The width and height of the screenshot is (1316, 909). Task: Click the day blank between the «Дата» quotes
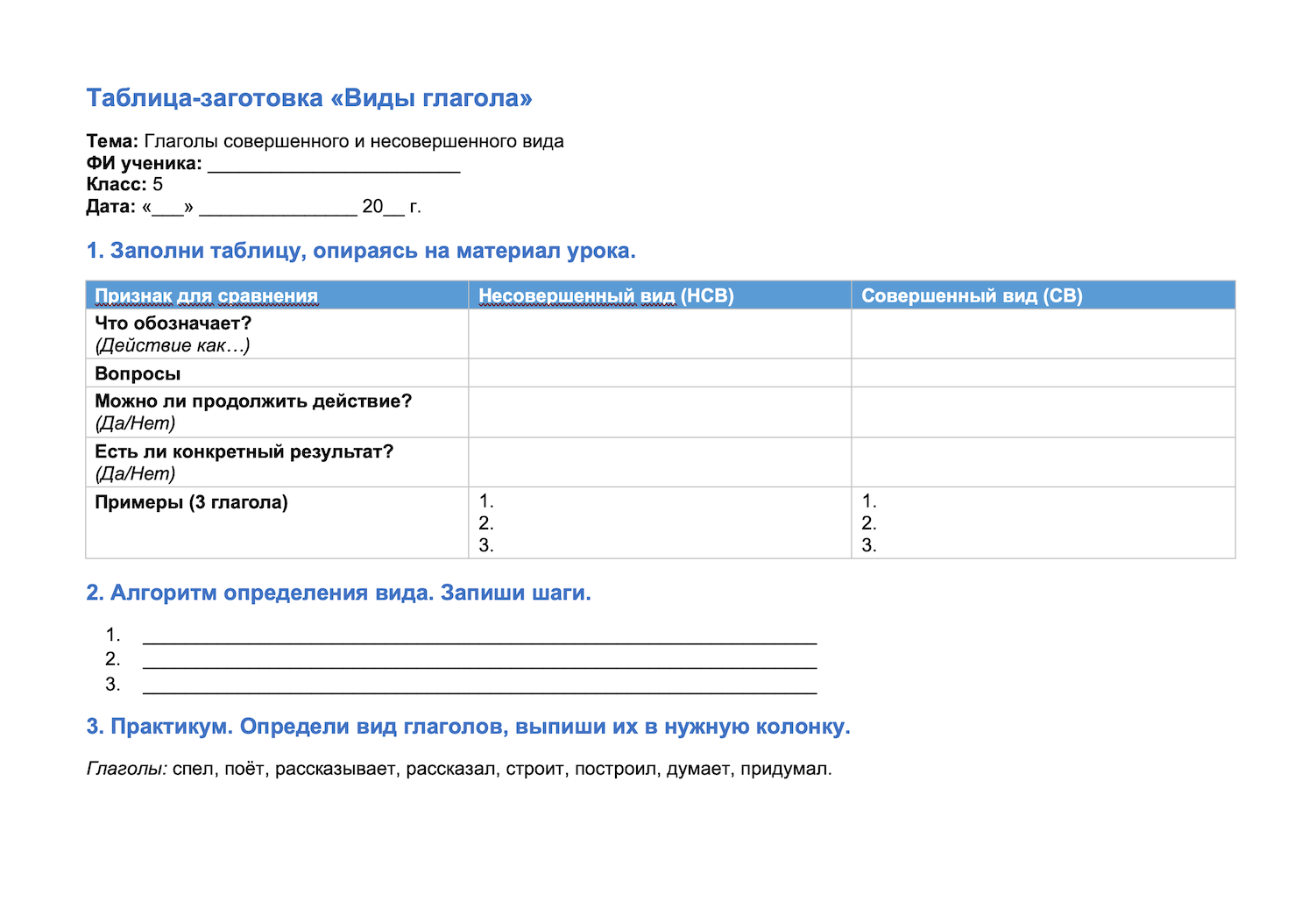[167, 207]
